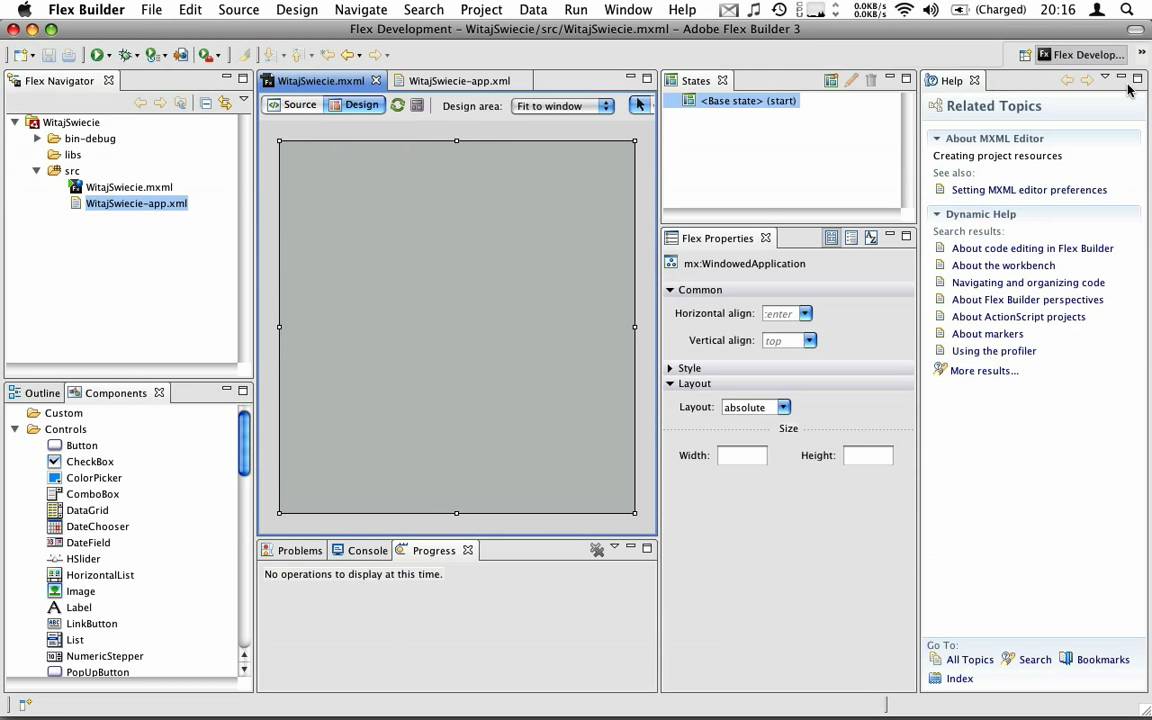The width and height of the screenshot is (1152, 720).
Task: Click the Print toolbar icon
Action: 68,55
